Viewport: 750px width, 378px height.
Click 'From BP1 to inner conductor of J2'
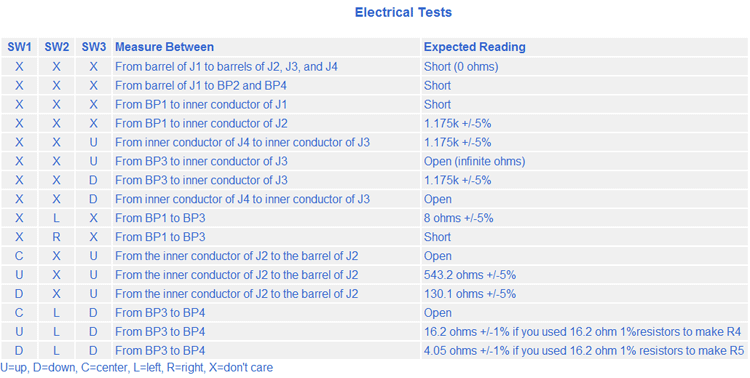coord(201,123)
